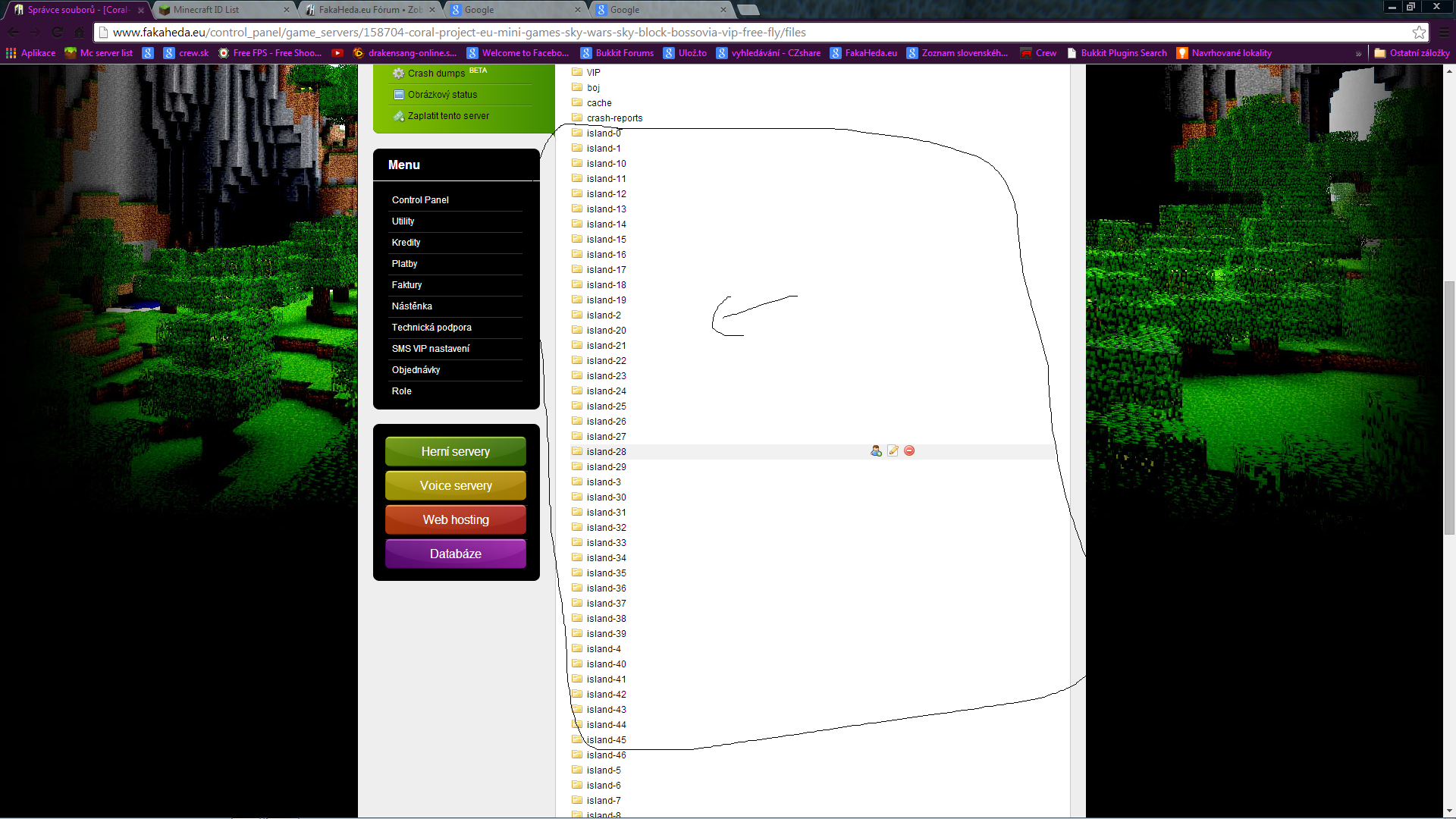
Task: Click the add-user icon on island-28 row
Action: (x=876, y=451)
